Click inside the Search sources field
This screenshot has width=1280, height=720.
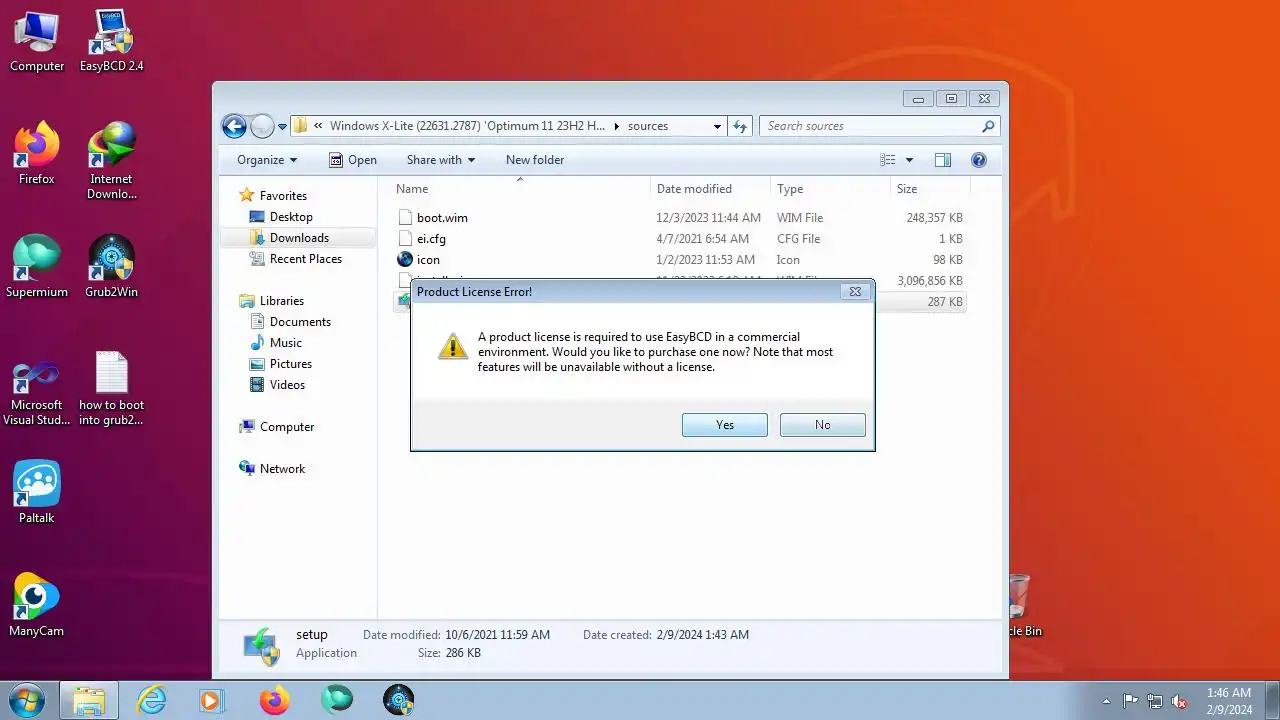(870, 126)
